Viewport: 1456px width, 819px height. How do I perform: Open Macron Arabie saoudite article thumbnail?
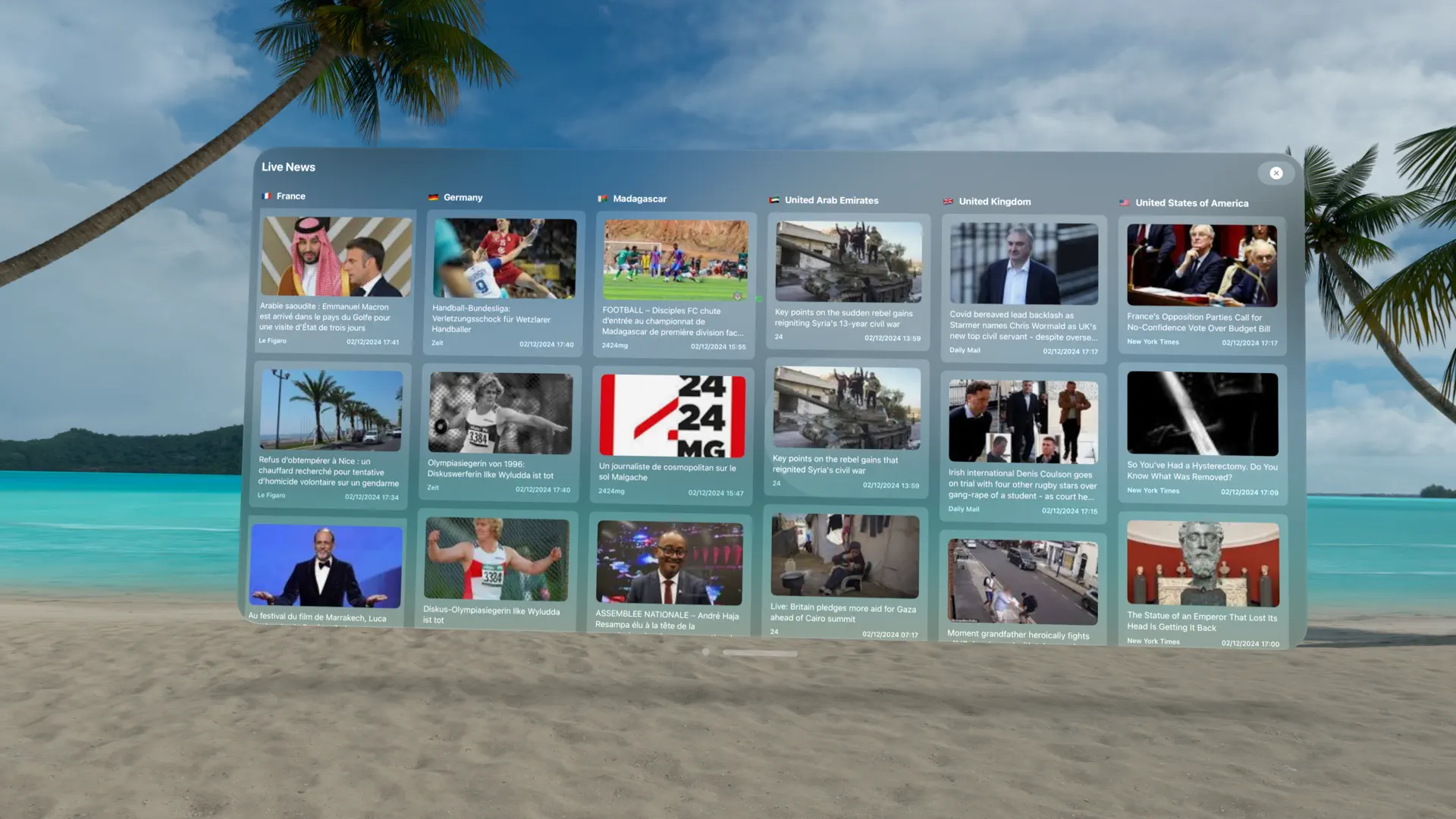point(336,256)
